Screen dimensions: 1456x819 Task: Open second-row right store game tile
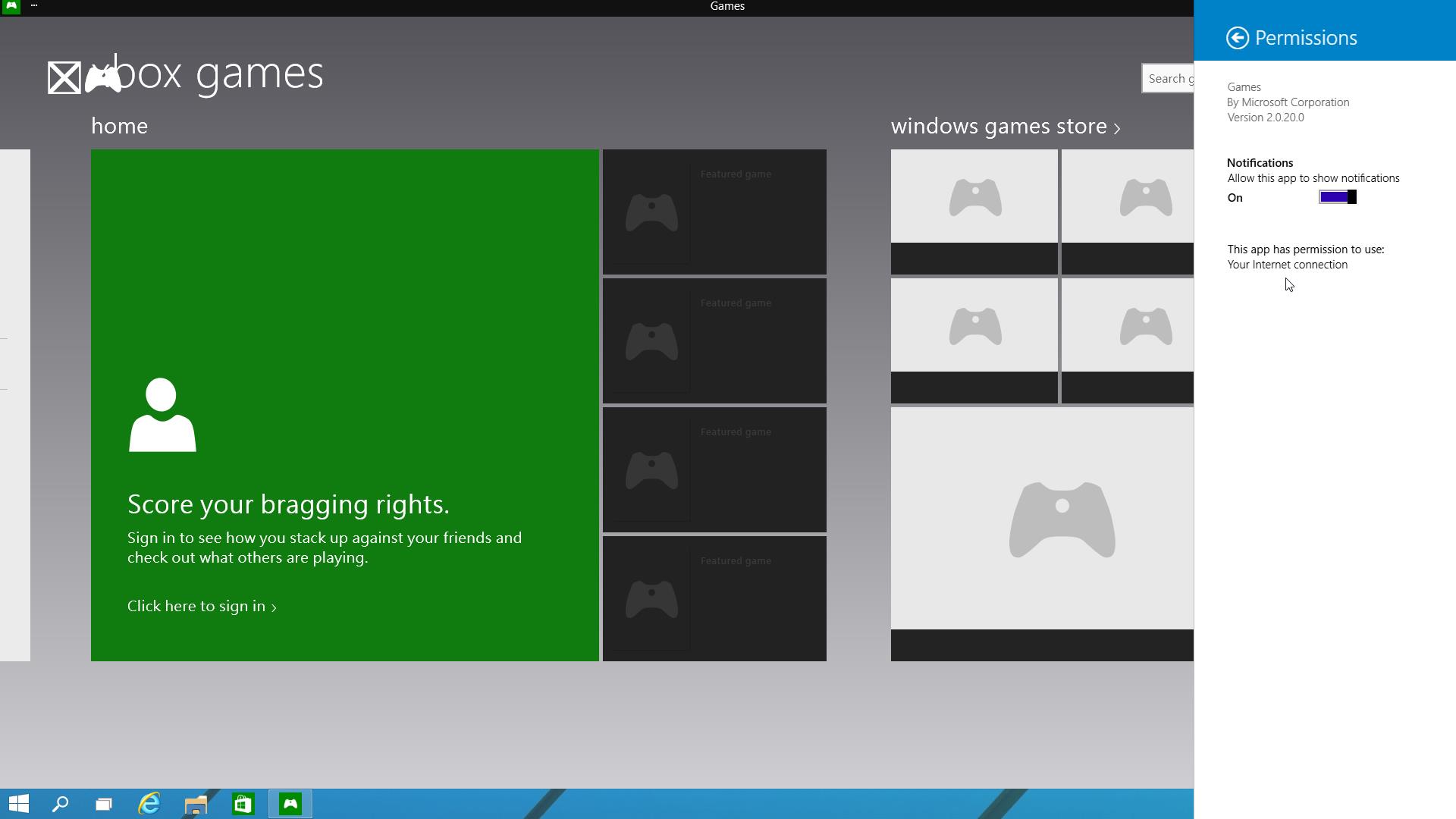click(x=1128, y=340)
